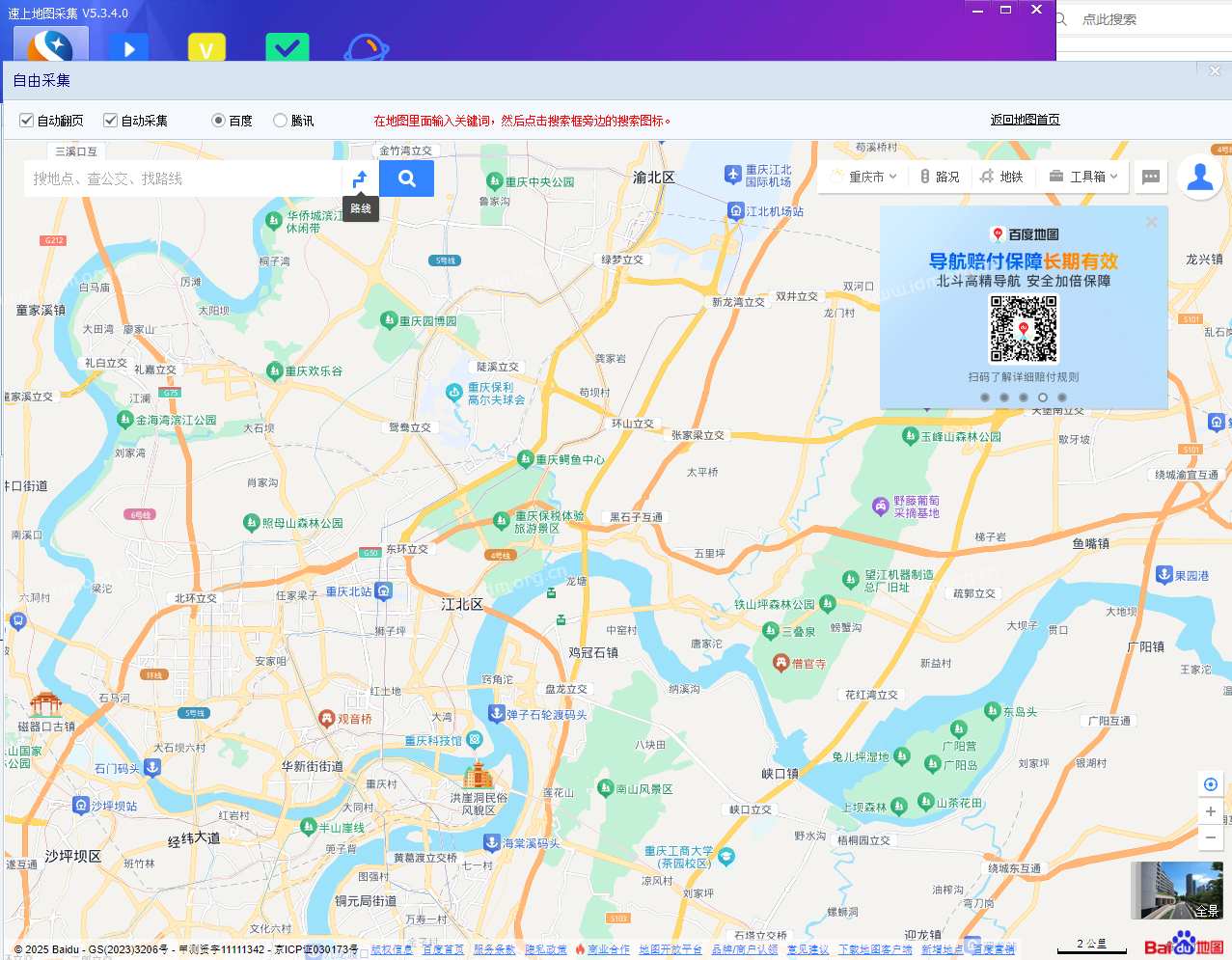The height and width of the screenshot is (960, 1232).
Task: Click the 重庆保利高尔夫球会 marker
Action: pyautogui.click(x=453, y=392)
